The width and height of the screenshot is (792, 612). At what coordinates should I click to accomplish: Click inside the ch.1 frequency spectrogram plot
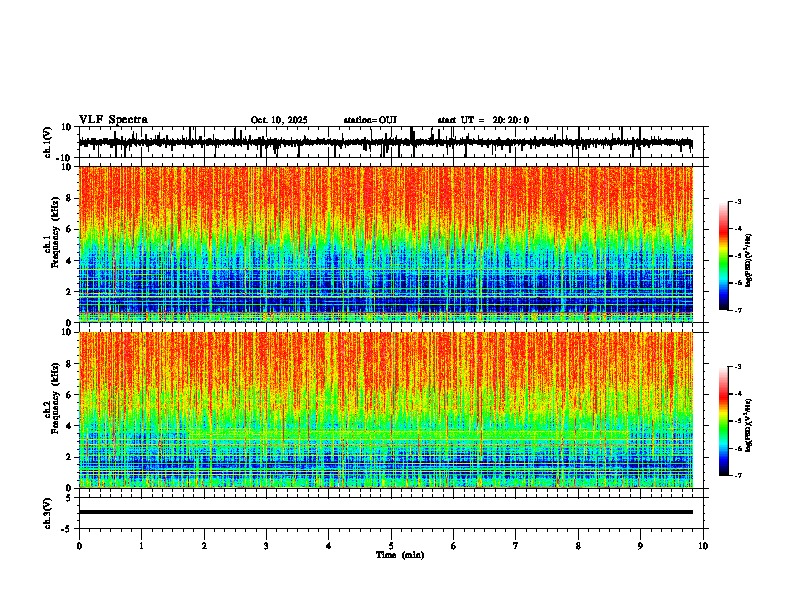point(386,244)
